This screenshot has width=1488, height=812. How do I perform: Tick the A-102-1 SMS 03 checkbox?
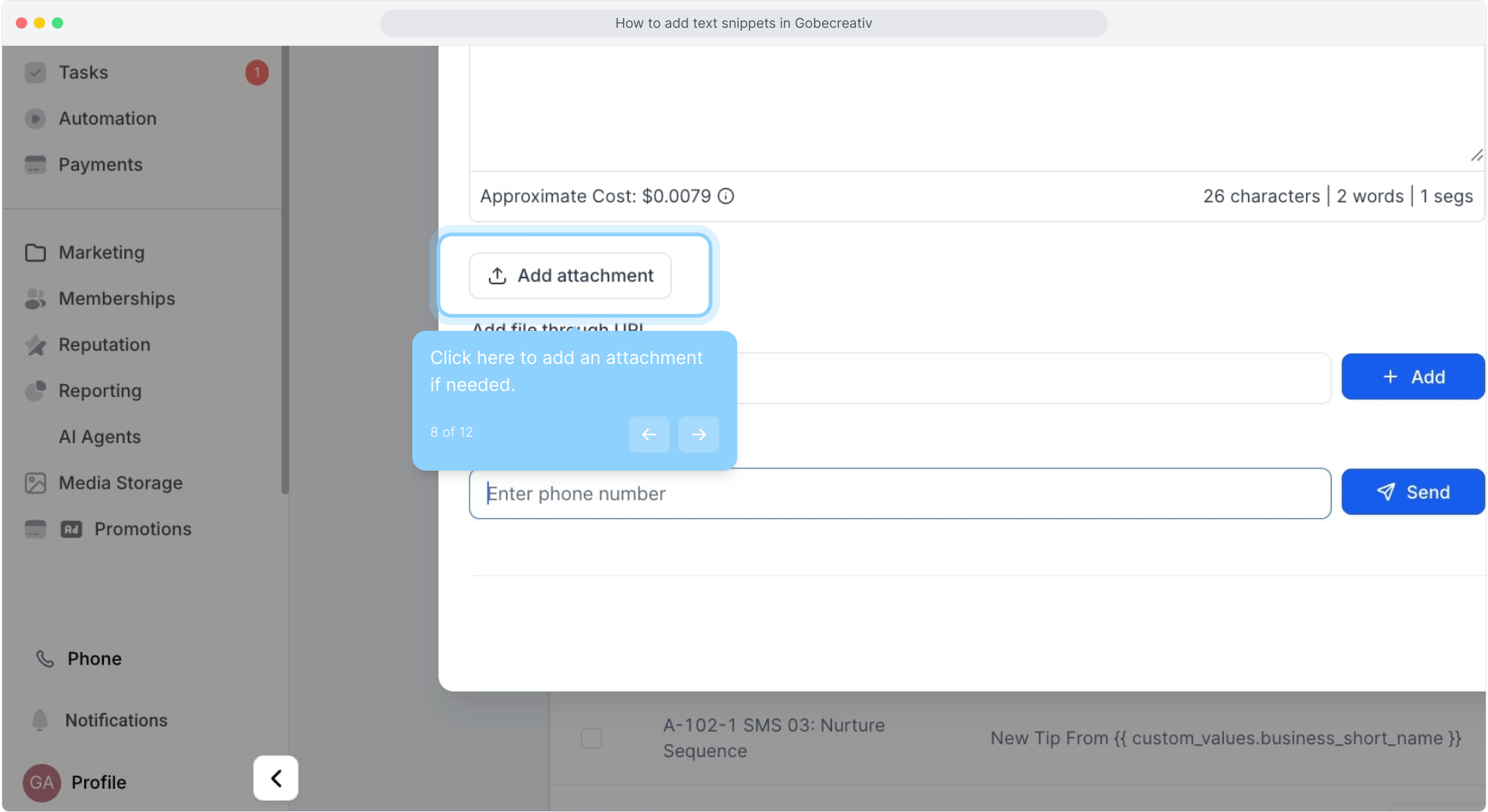pos(591,738)
